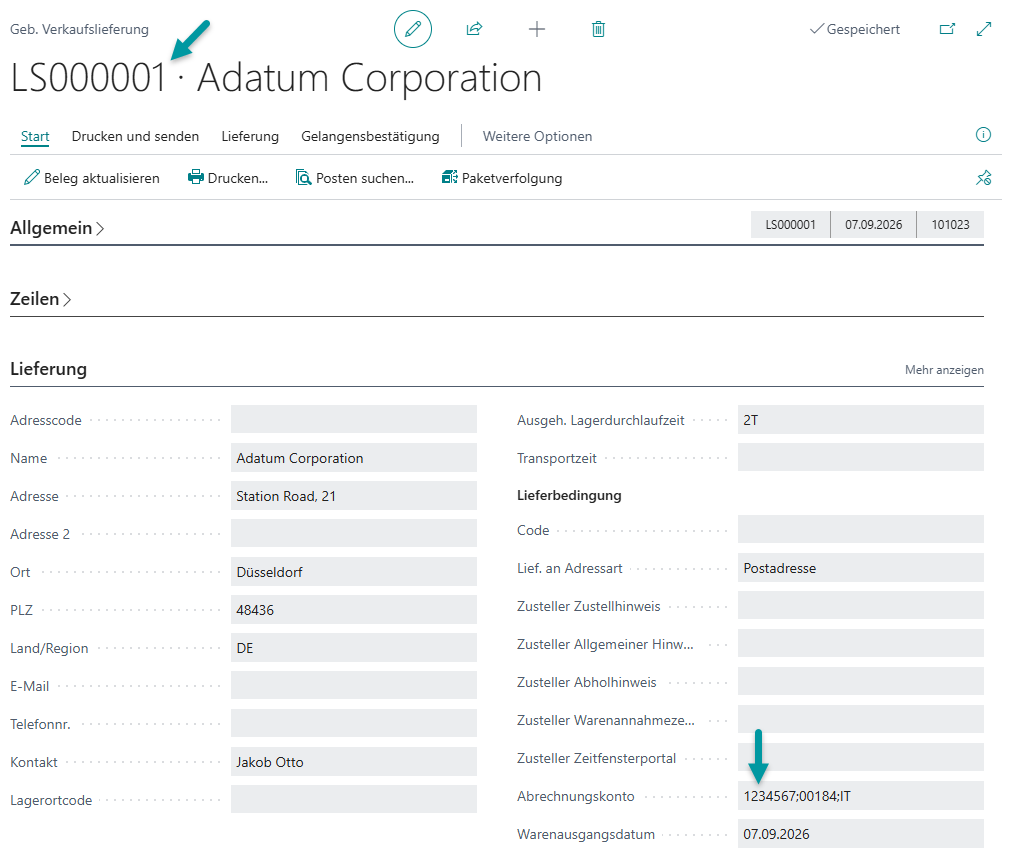
Task: Toggle full-screen expand arrows icon
Action: click(x=984, y=29)
